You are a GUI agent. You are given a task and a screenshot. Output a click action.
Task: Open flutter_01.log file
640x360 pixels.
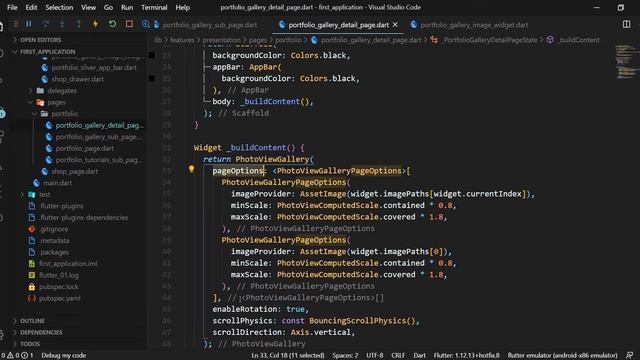tap(59, 275)
